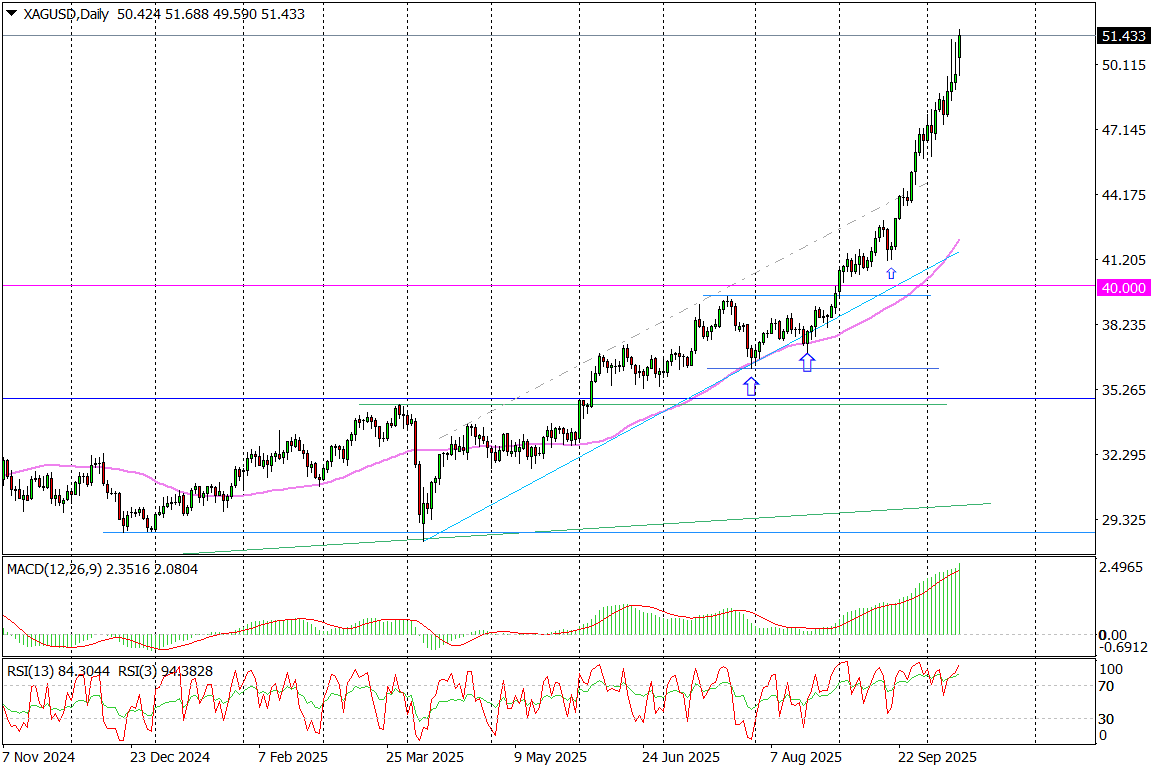Click the 25 Mar 2025 date label
Viewport: 1159px width, 771px height.
point(423,757)
